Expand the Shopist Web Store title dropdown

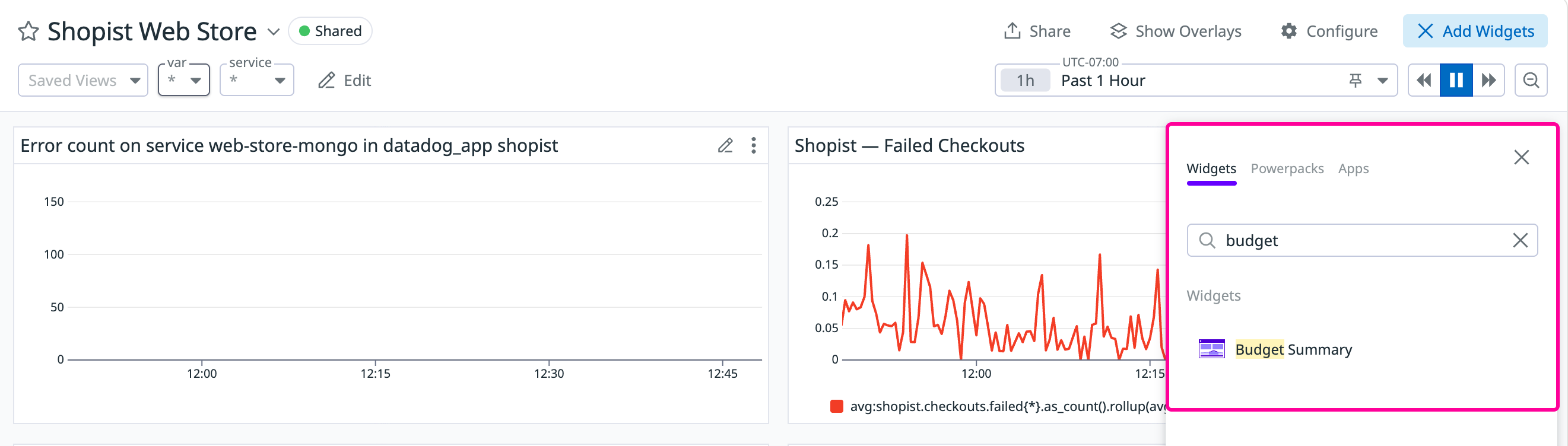tap(274, 31)
